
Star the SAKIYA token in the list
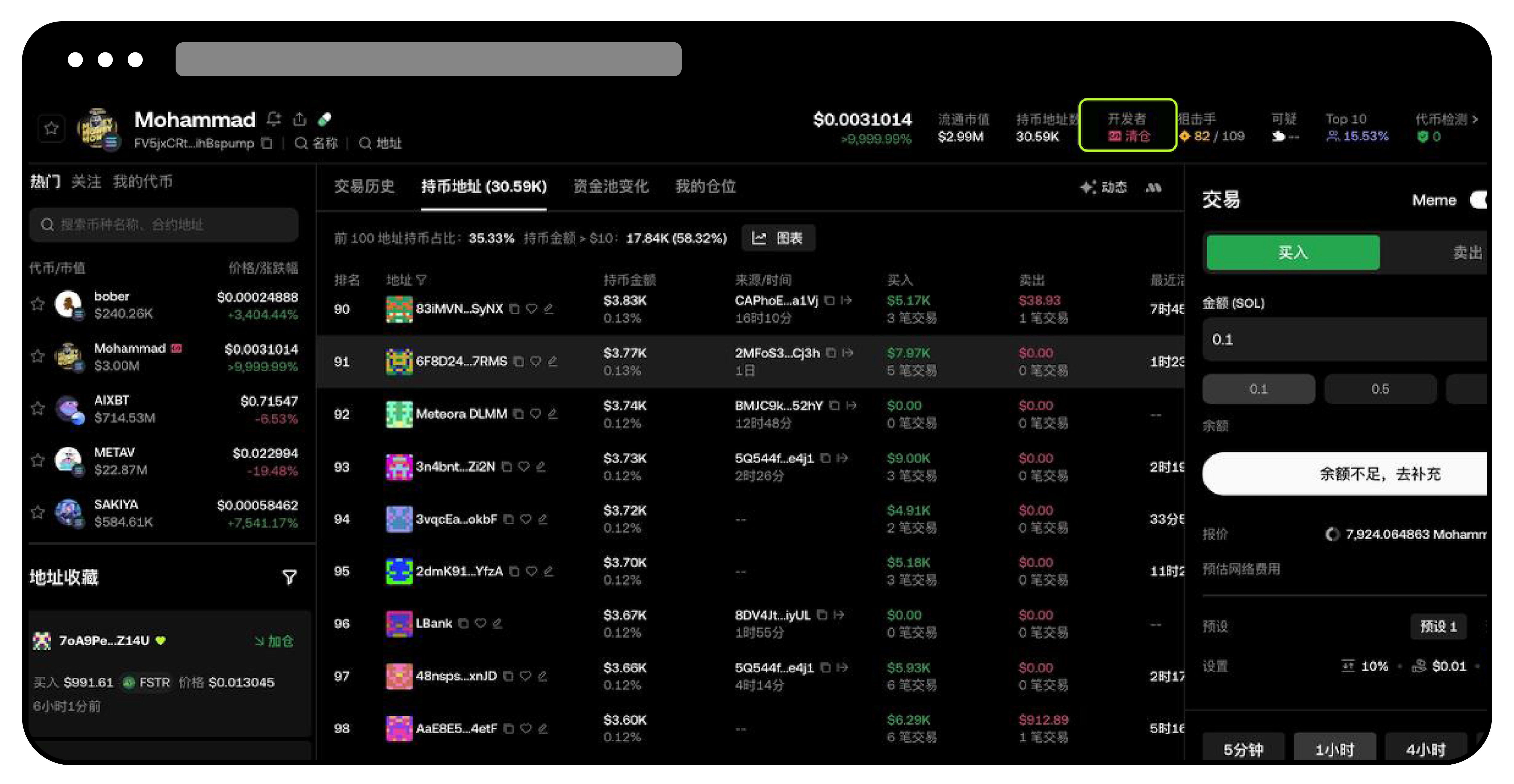(x=38, y=512)
